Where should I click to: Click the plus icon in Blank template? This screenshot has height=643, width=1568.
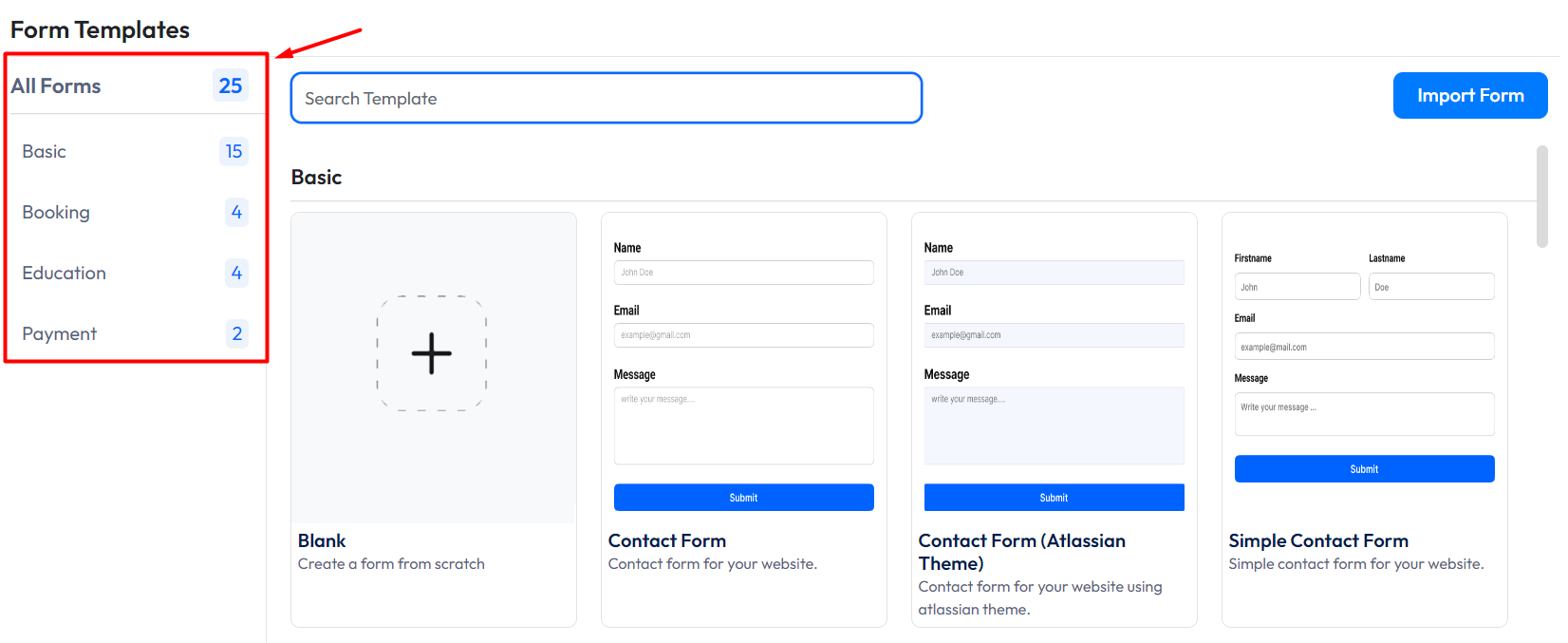[432, 353]
